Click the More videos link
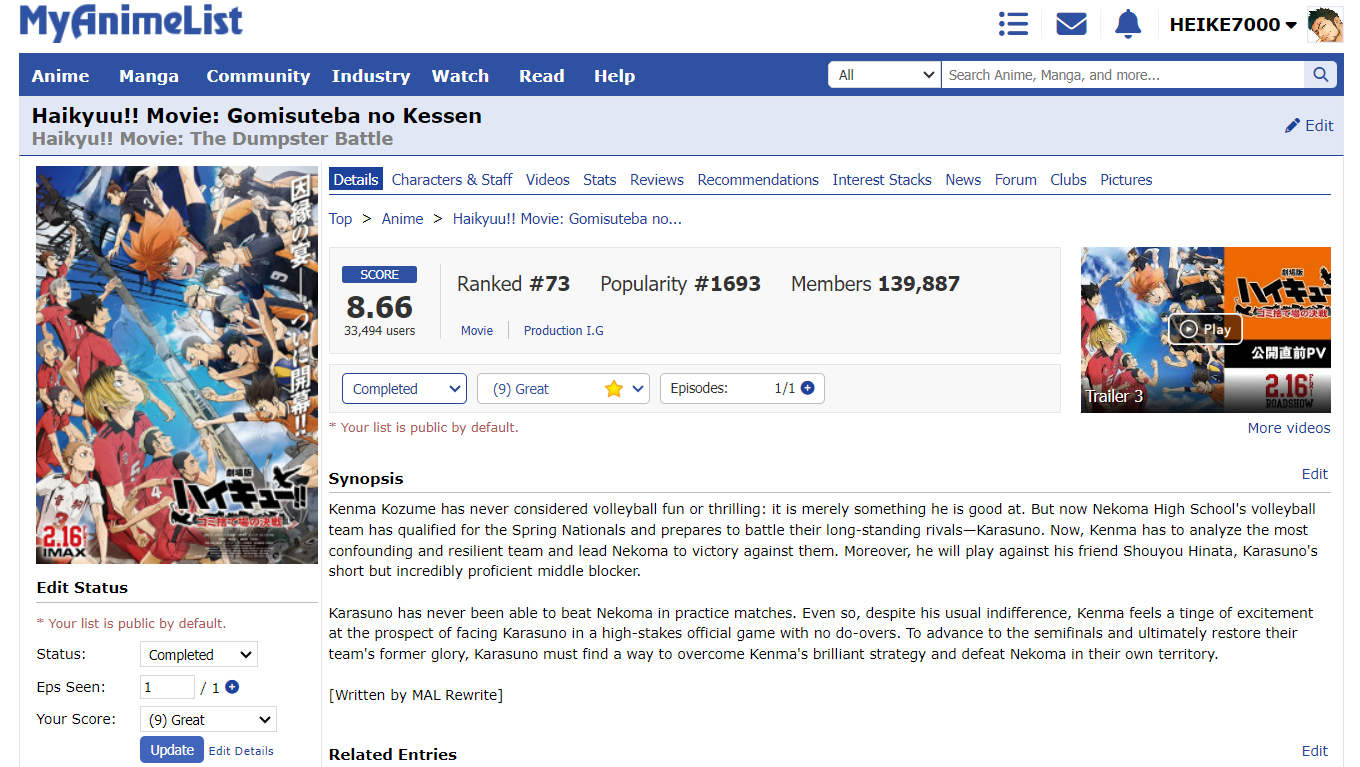Screen dimensions: 1360x767 [x=1289, y=428]
